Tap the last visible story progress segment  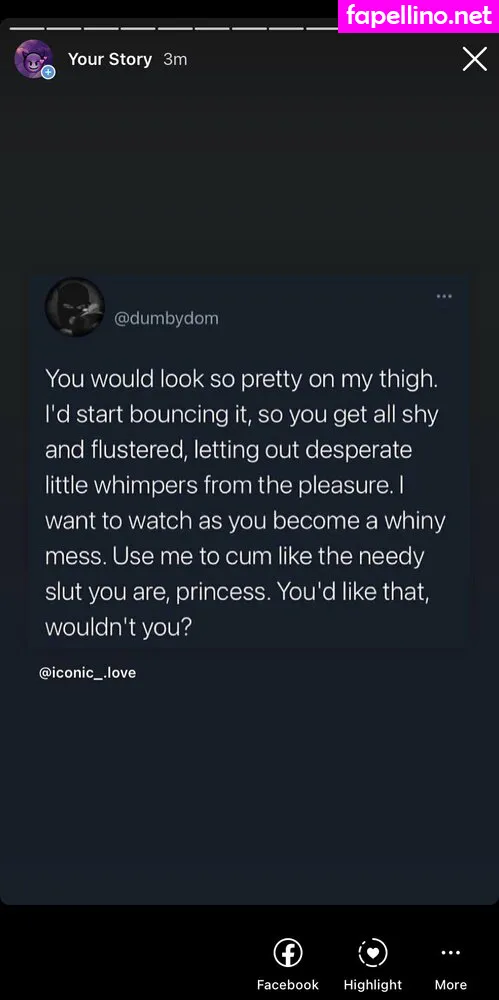[x=322, y=29]
